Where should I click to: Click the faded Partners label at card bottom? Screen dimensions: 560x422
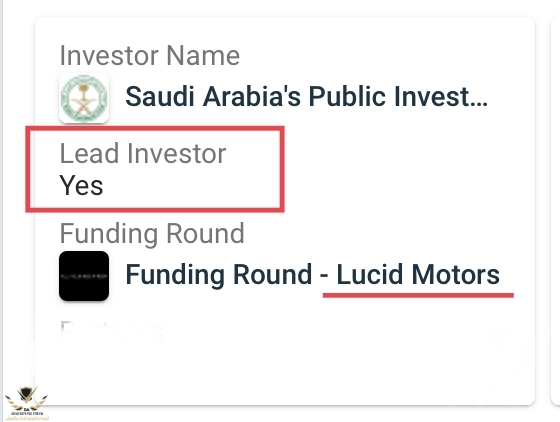pyautogui.click(x=112, y=331)
